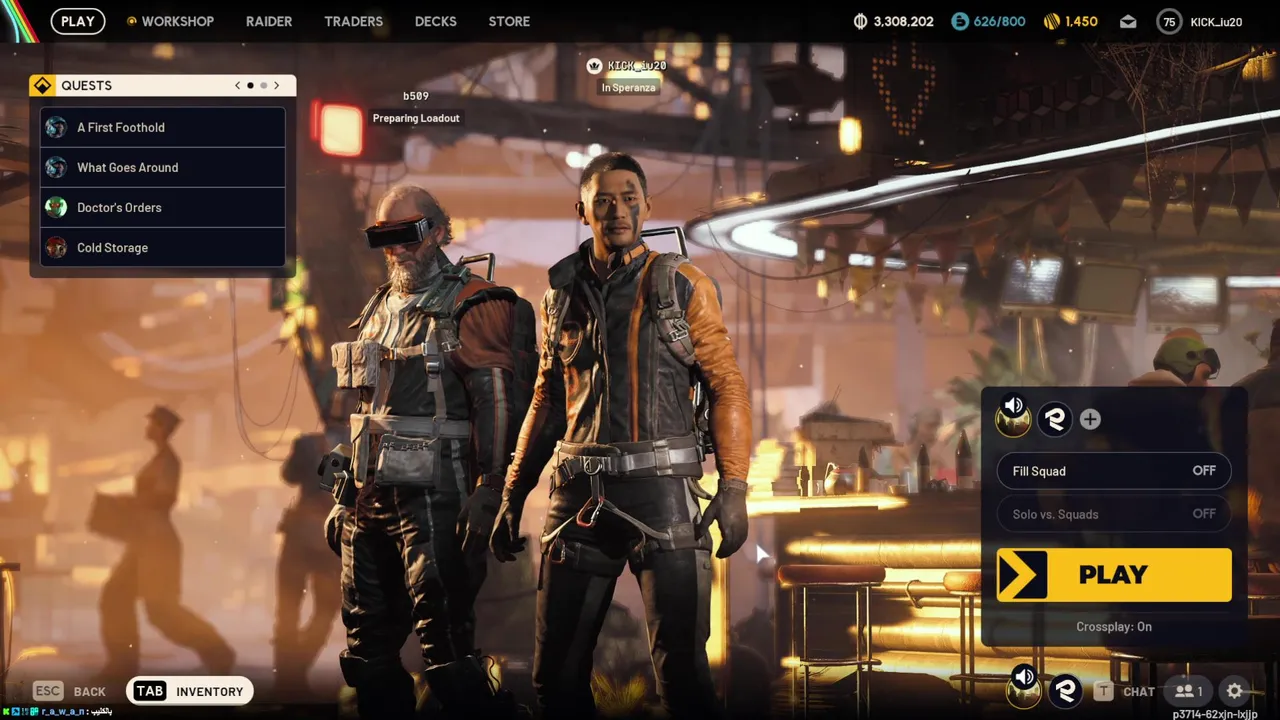Click the T key chat hint icon
The width and height of the screenshot is (1280, 720).
[1103, 691]
